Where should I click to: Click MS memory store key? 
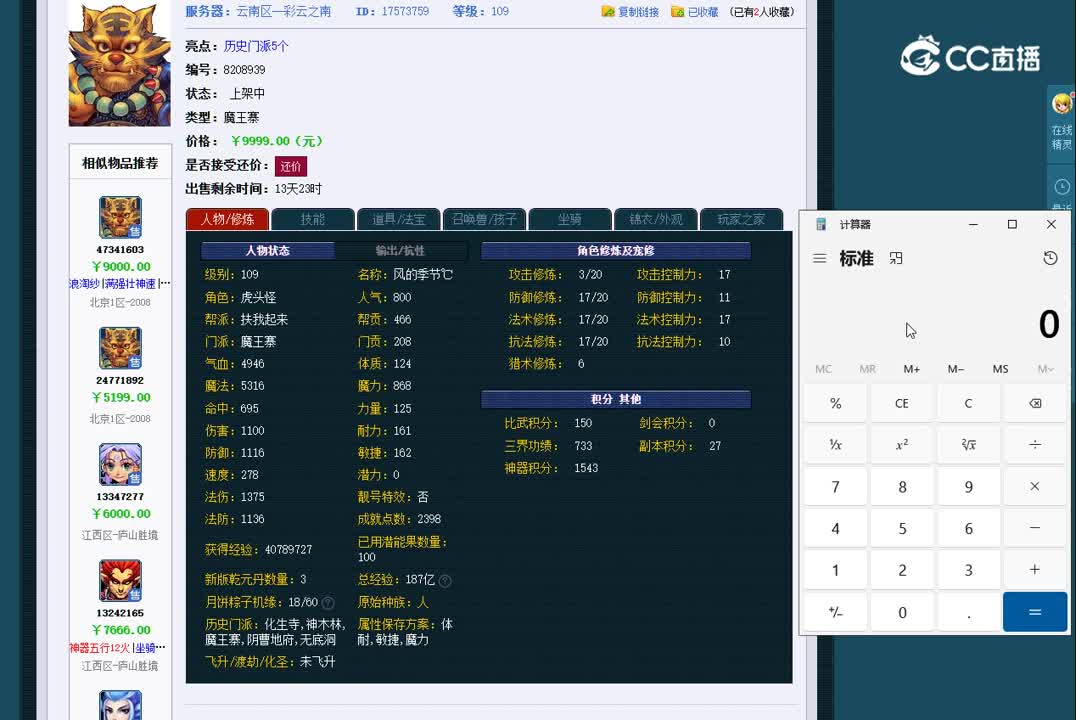click(1001, 369)
